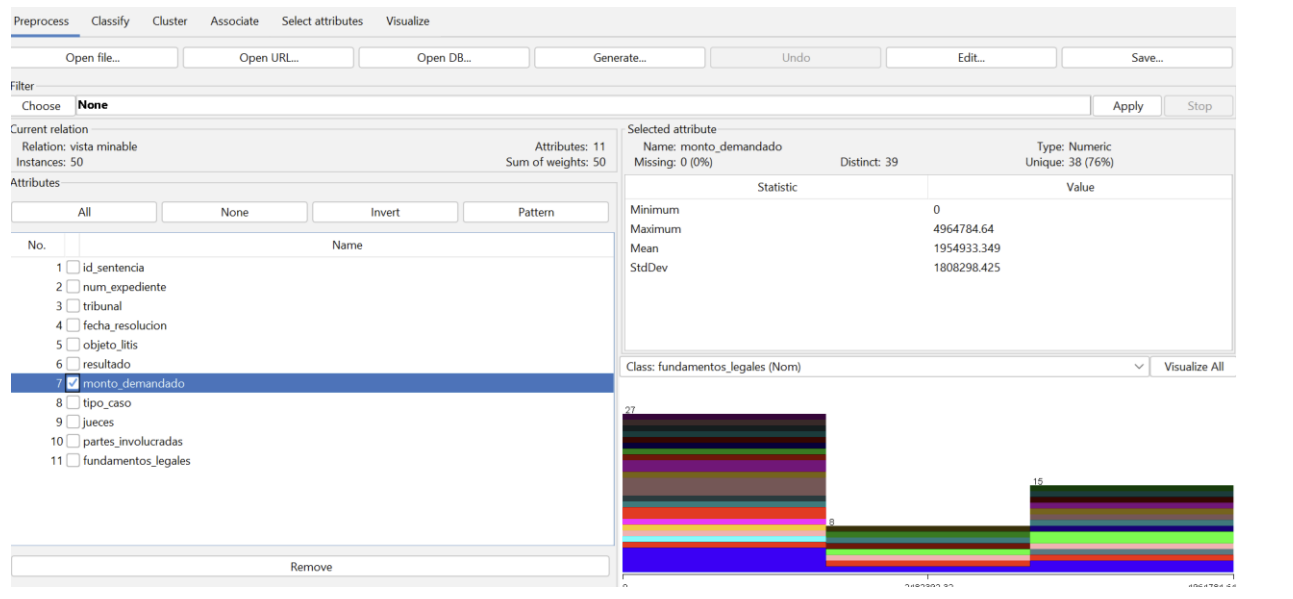1293x599 pixels.
Task: Check the fecha_resolucion attribute checkbox
Action: click(x=73, y=326)
